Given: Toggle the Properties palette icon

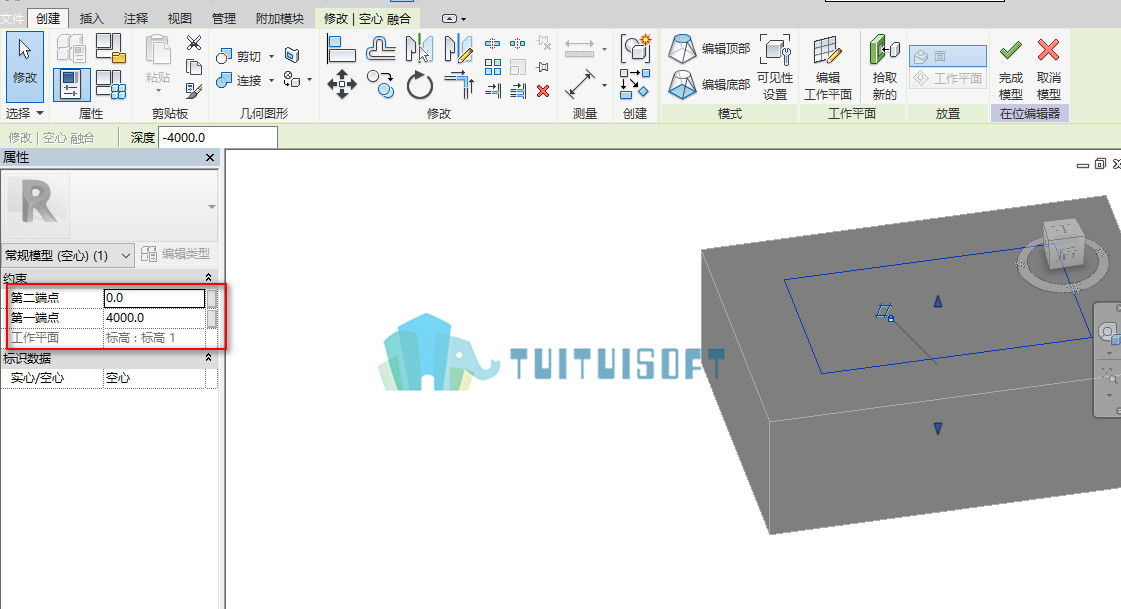Looking at the screenshot, I should [x=71, y=84].
